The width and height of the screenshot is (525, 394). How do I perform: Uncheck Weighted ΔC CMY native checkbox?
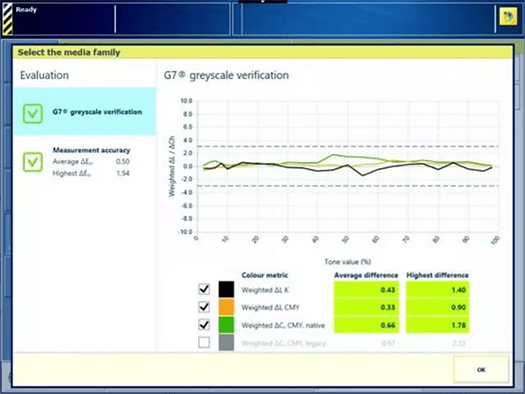[204, 325]
